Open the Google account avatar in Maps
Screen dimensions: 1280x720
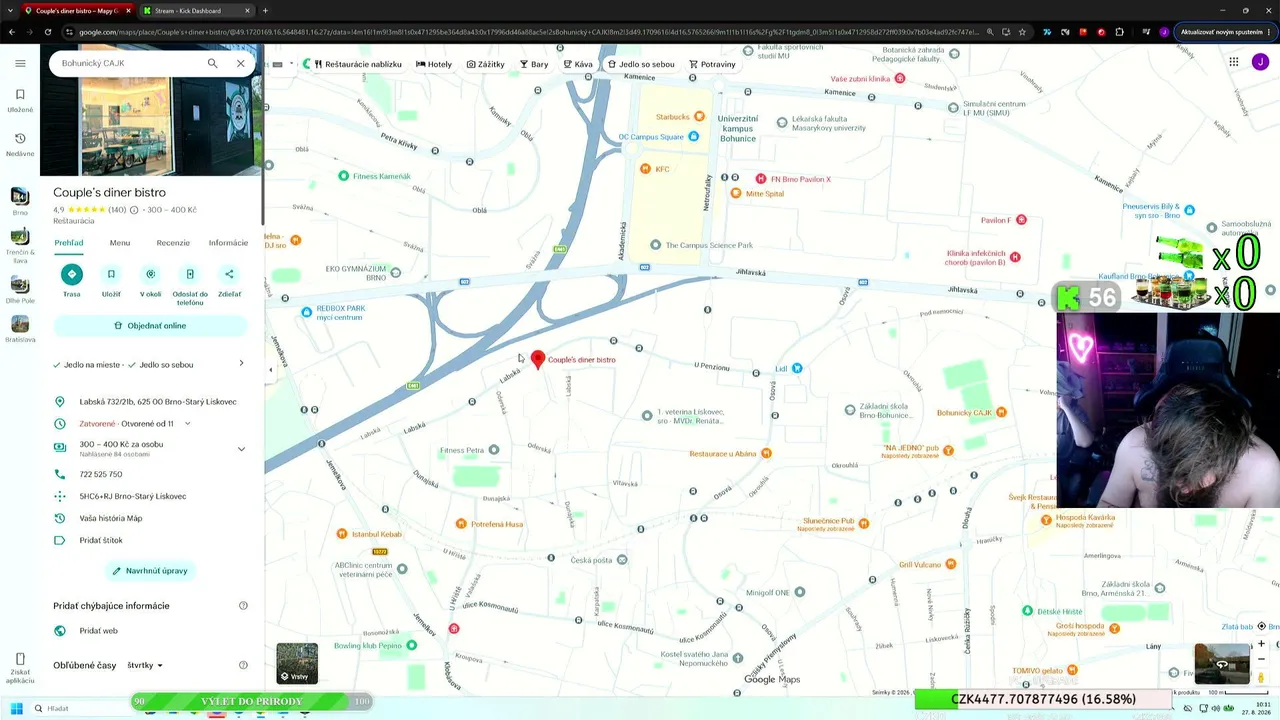[x=1260, y=62]
